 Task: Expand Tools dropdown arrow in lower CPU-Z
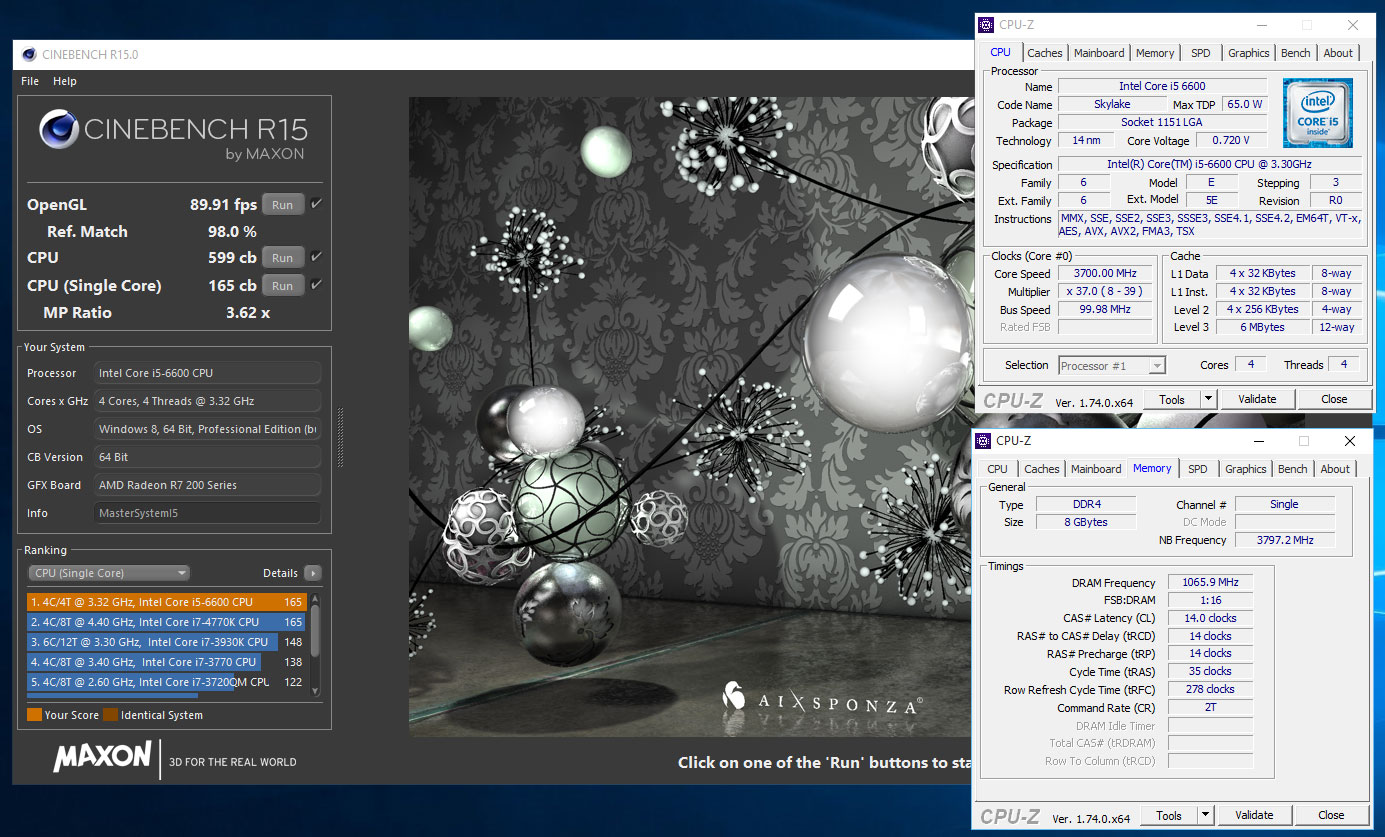1204,815
